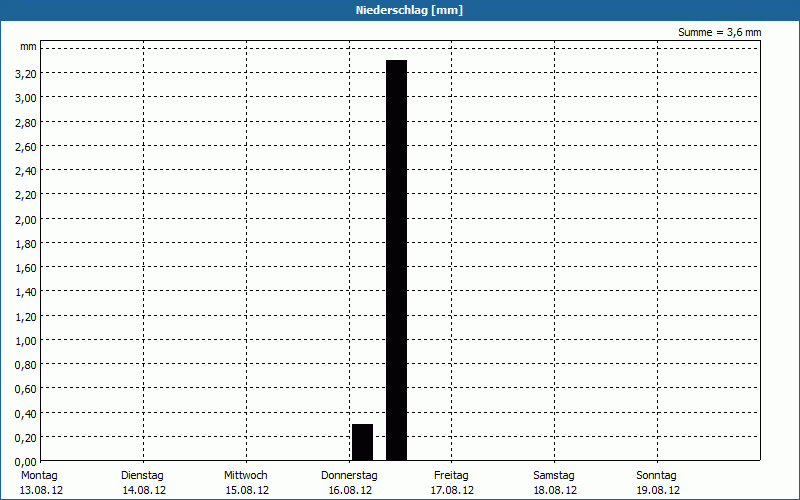Click the 'Sonntag' day label
This screenshot has height=500, width=800.
(x=656, y=476)
